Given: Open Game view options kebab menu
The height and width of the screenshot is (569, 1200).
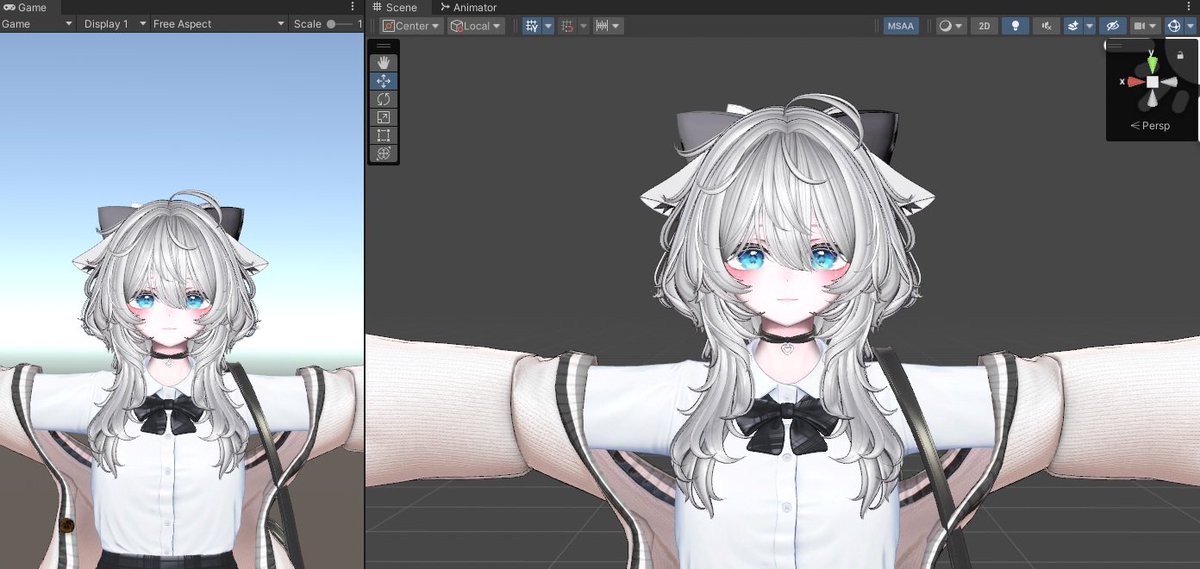Looking at the screenshot, I should coord(352,7).
